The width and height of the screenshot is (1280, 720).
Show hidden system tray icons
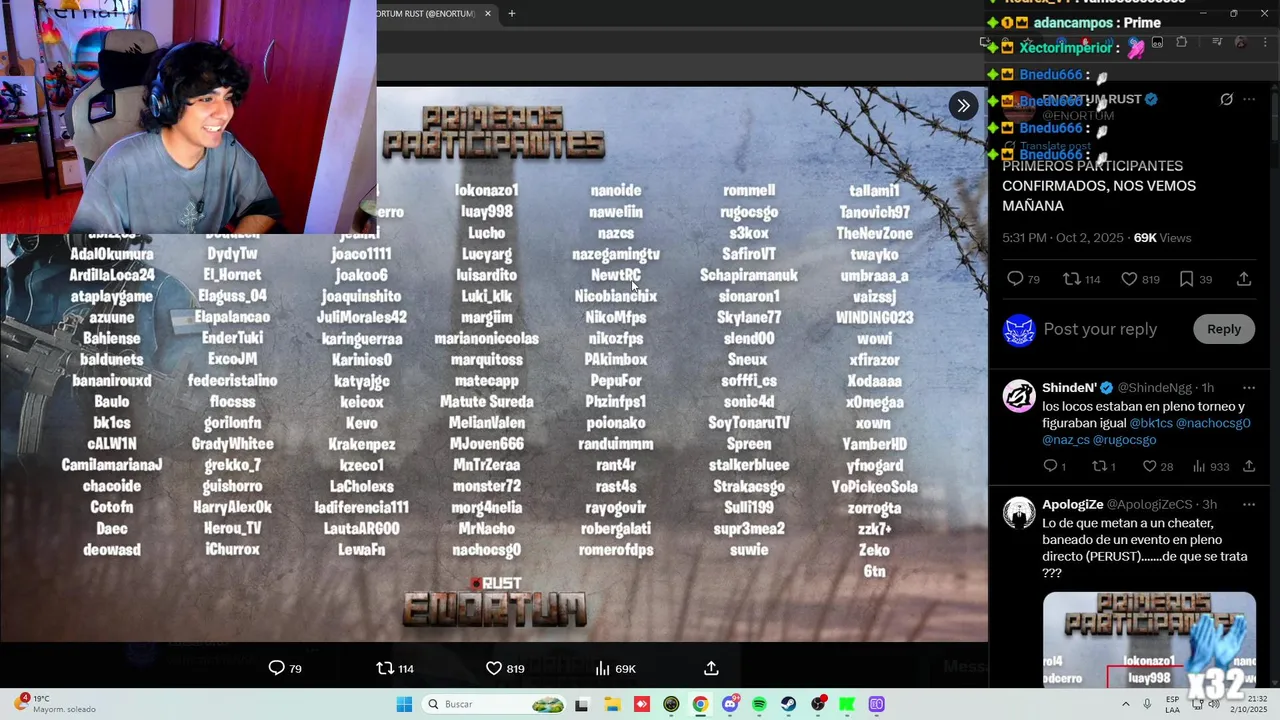pyautogui.click(x=1126, y=704)
